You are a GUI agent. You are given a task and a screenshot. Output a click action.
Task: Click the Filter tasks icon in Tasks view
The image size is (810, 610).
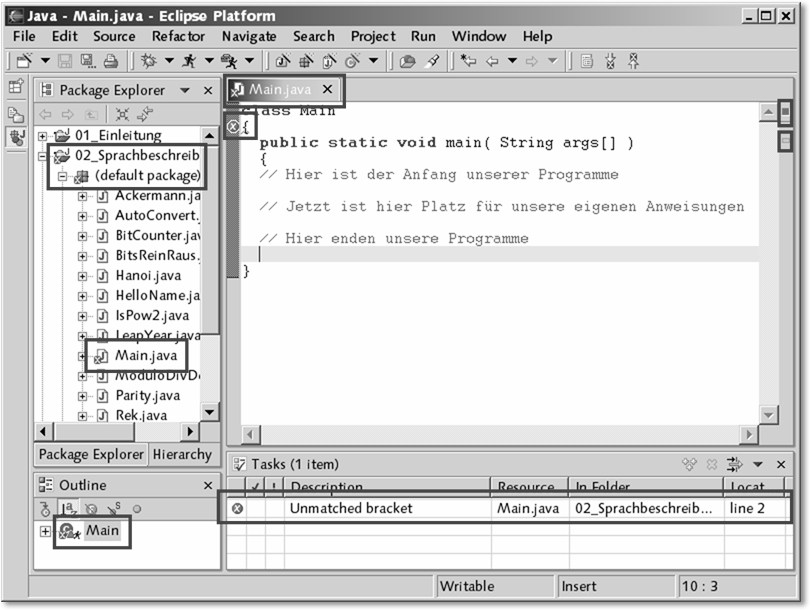(x=736, y=464)
